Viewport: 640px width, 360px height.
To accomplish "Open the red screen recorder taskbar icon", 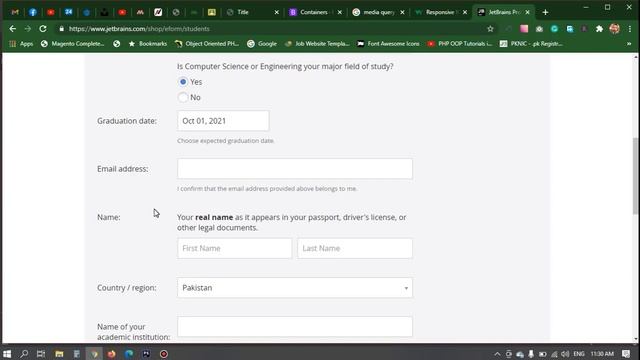I will pyautogui.click(x=164, y=354).
